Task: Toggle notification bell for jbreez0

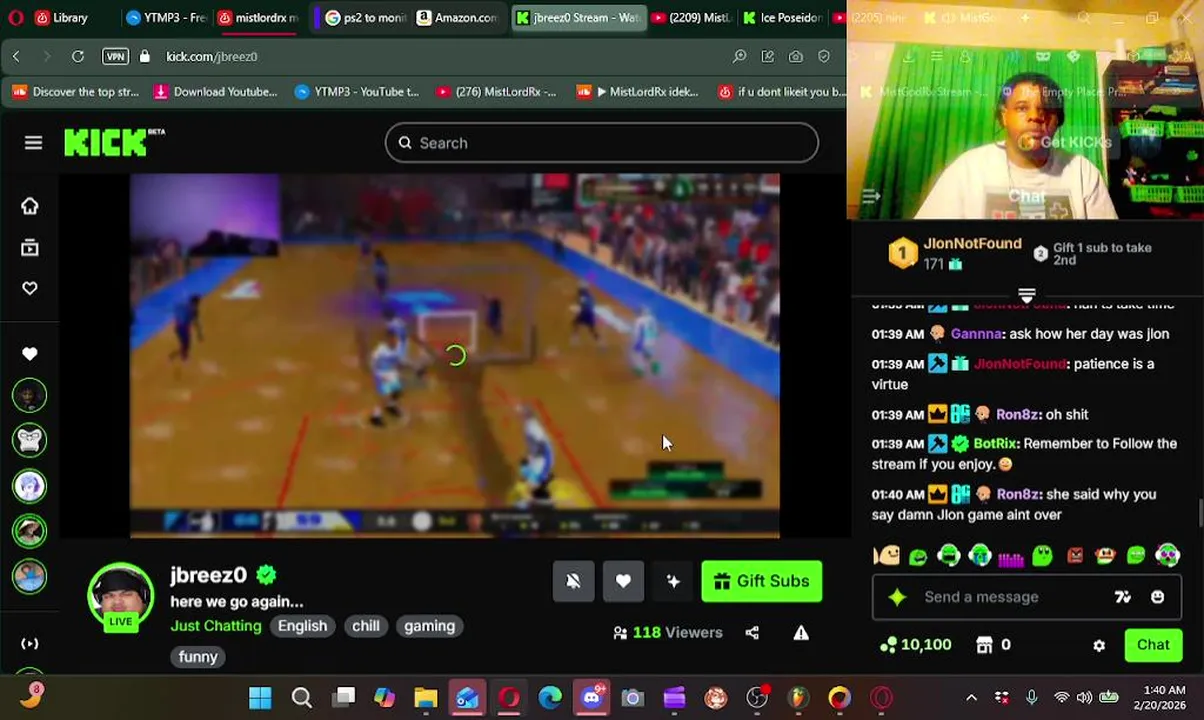Action: coord(573,581)
